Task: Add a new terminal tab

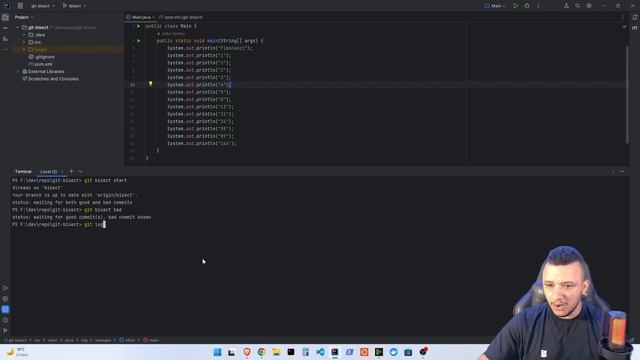Action: pyautogui.click(x=71, y=171)
